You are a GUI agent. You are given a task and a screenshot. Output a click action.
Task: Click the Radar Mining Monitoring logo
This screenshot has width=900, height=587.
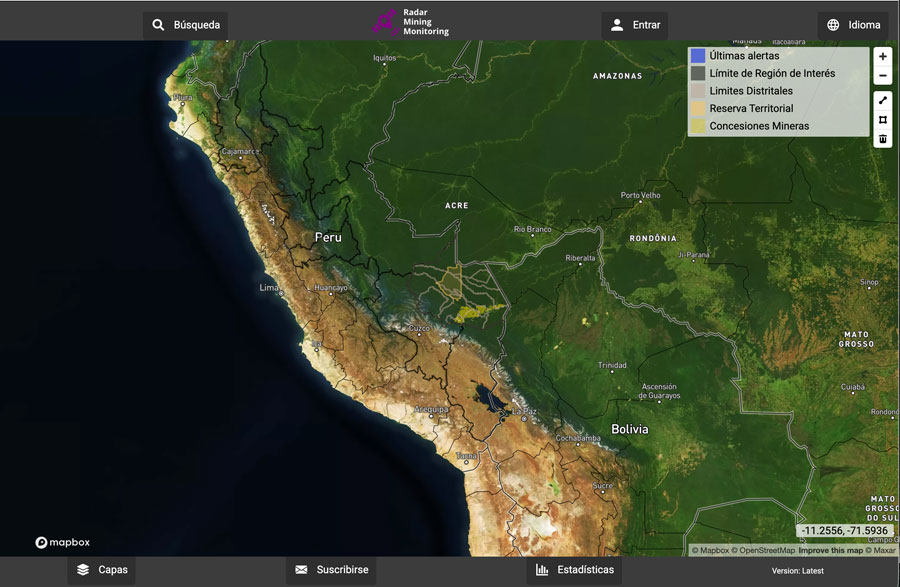coord(411,20)
